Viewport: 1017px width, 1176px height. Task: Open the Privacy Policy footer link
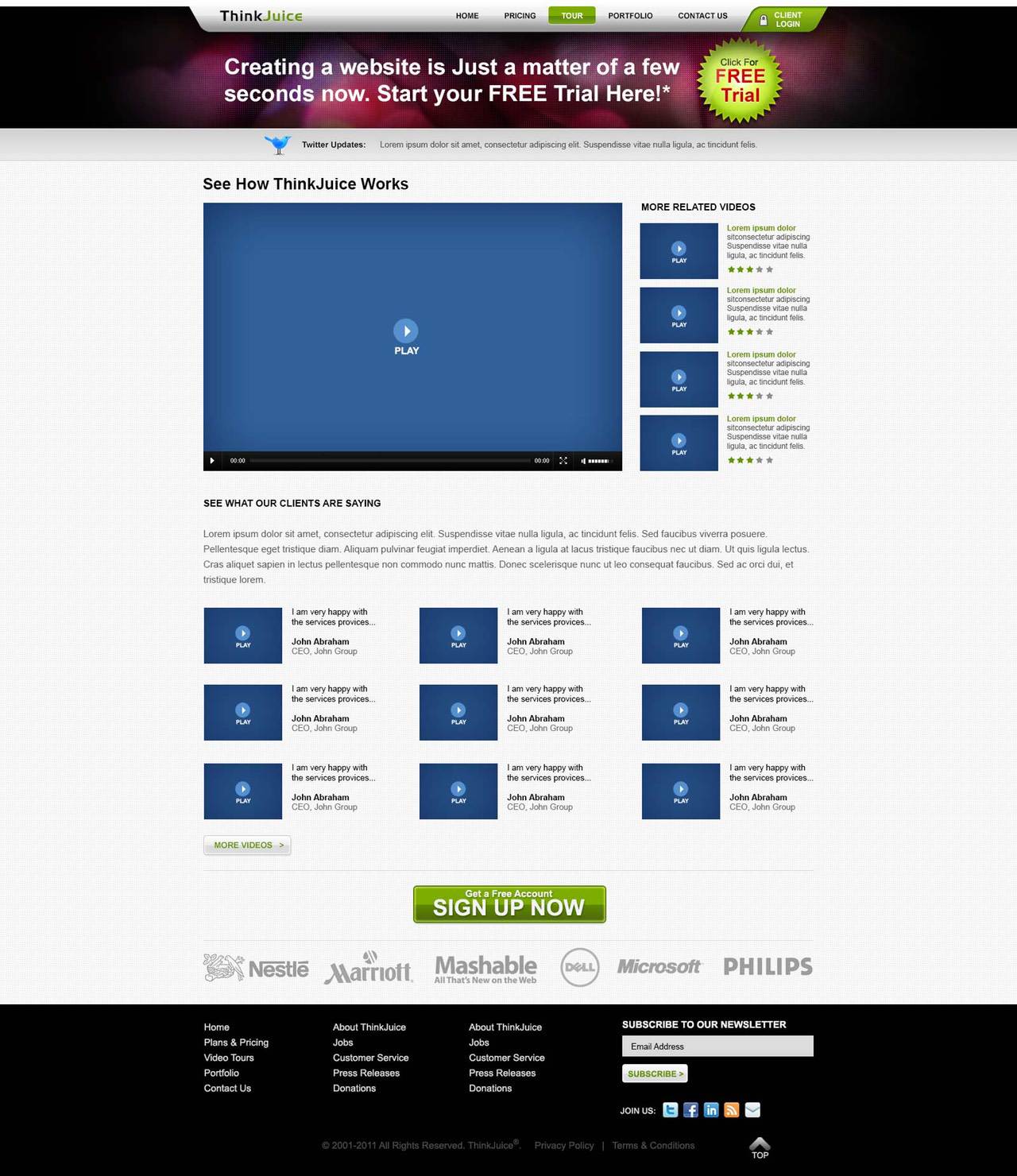click(x=564, y=1146)
